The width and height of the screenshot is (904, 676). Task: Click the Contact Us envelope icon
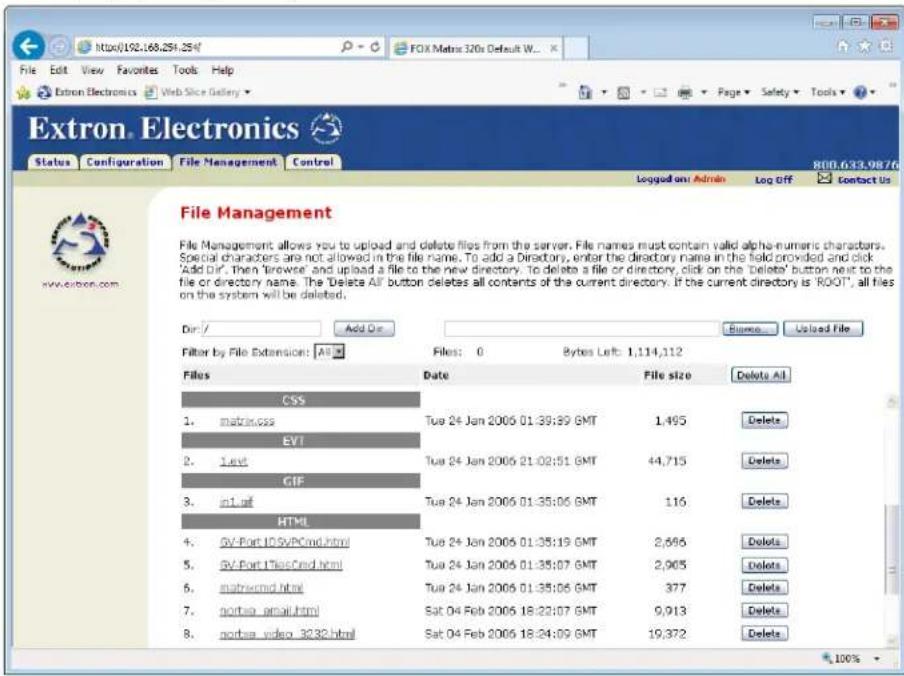824,179
